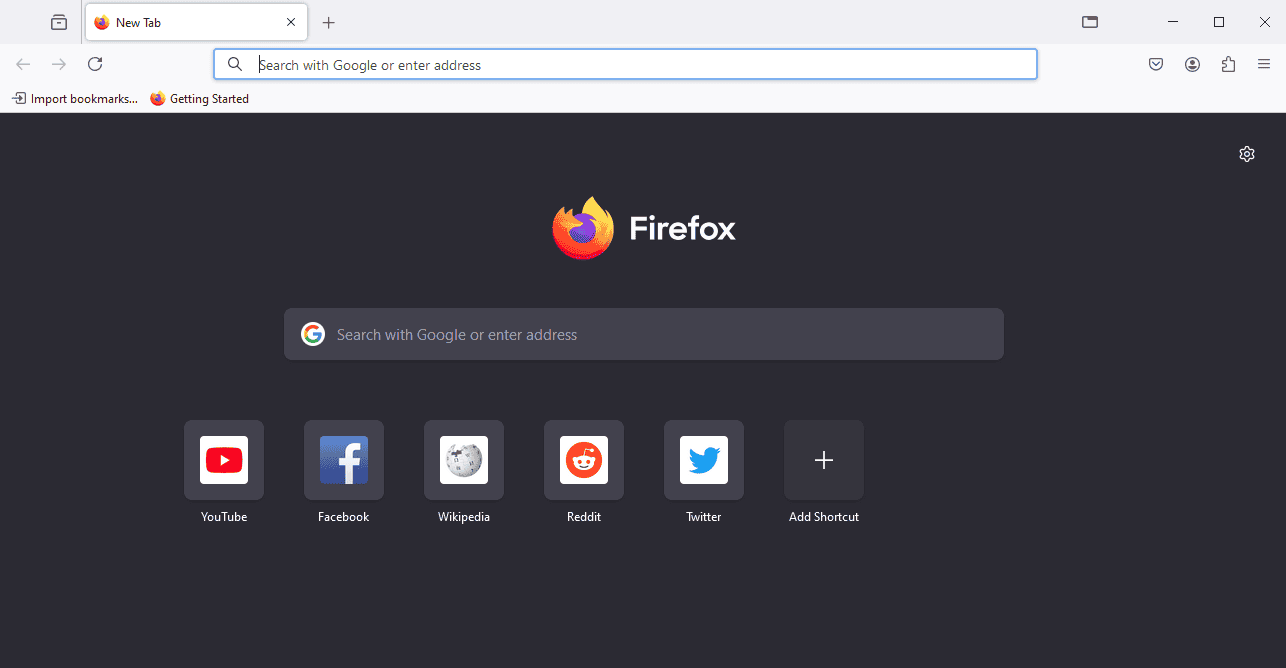
Task: Focus the center Google search box
Action: 644,334
